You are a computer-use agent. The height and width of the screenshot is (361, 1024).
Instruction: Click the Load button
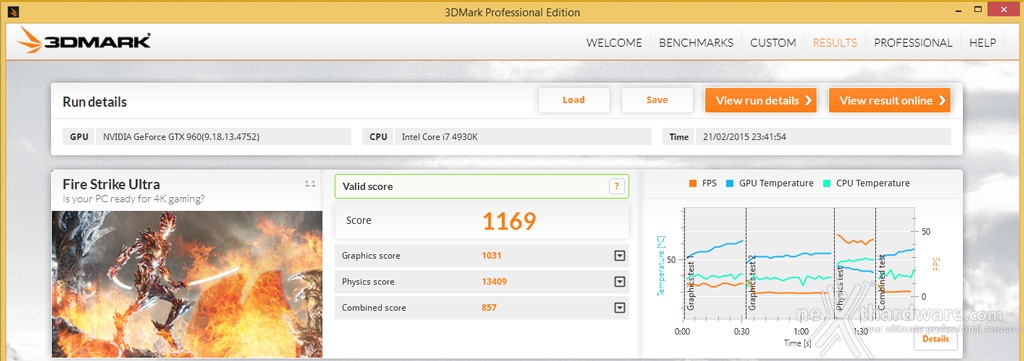tap(574, 100)
